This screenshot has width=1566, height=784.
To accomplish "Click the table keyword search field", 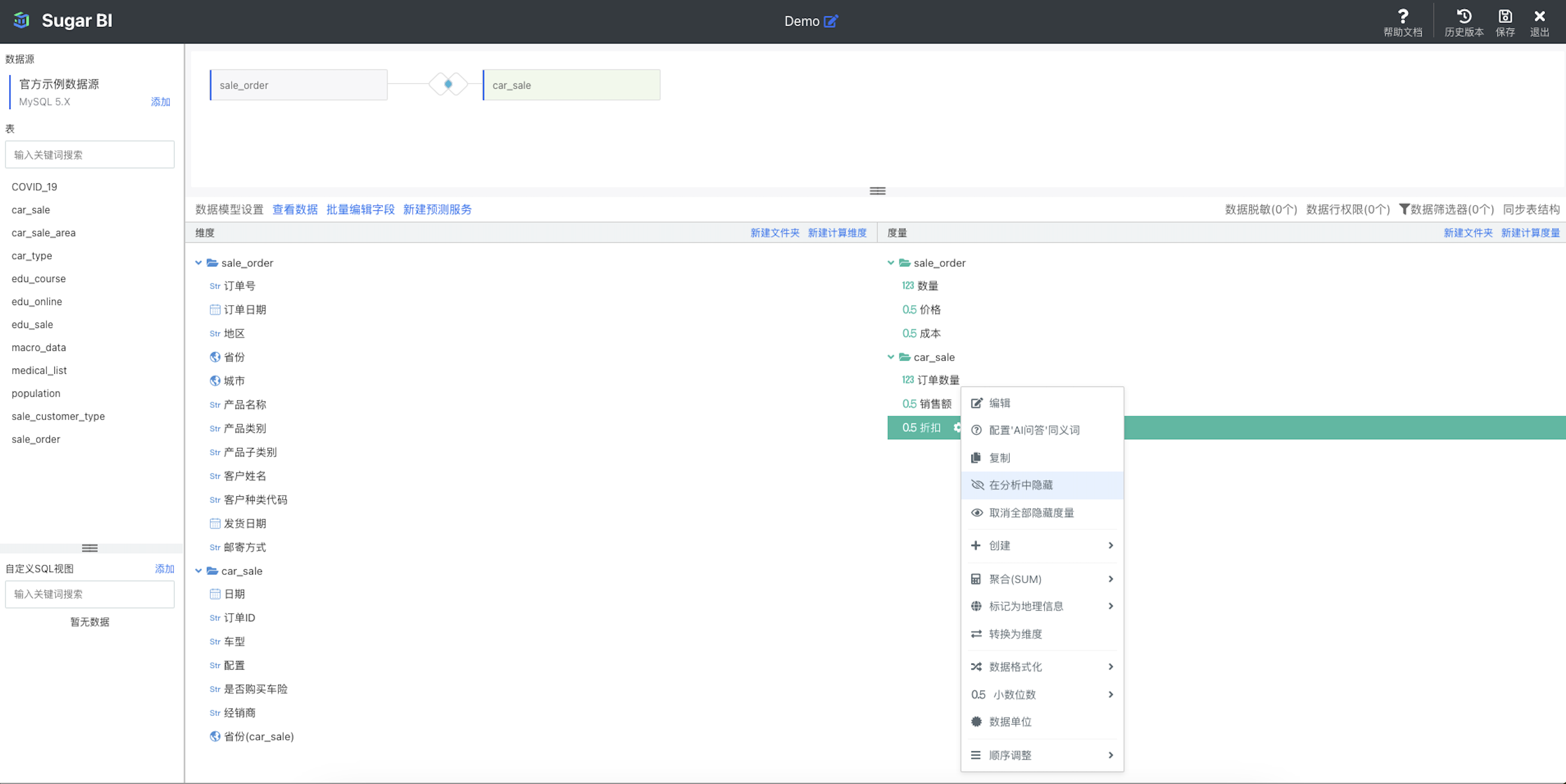I will click(x=90, y=155).
